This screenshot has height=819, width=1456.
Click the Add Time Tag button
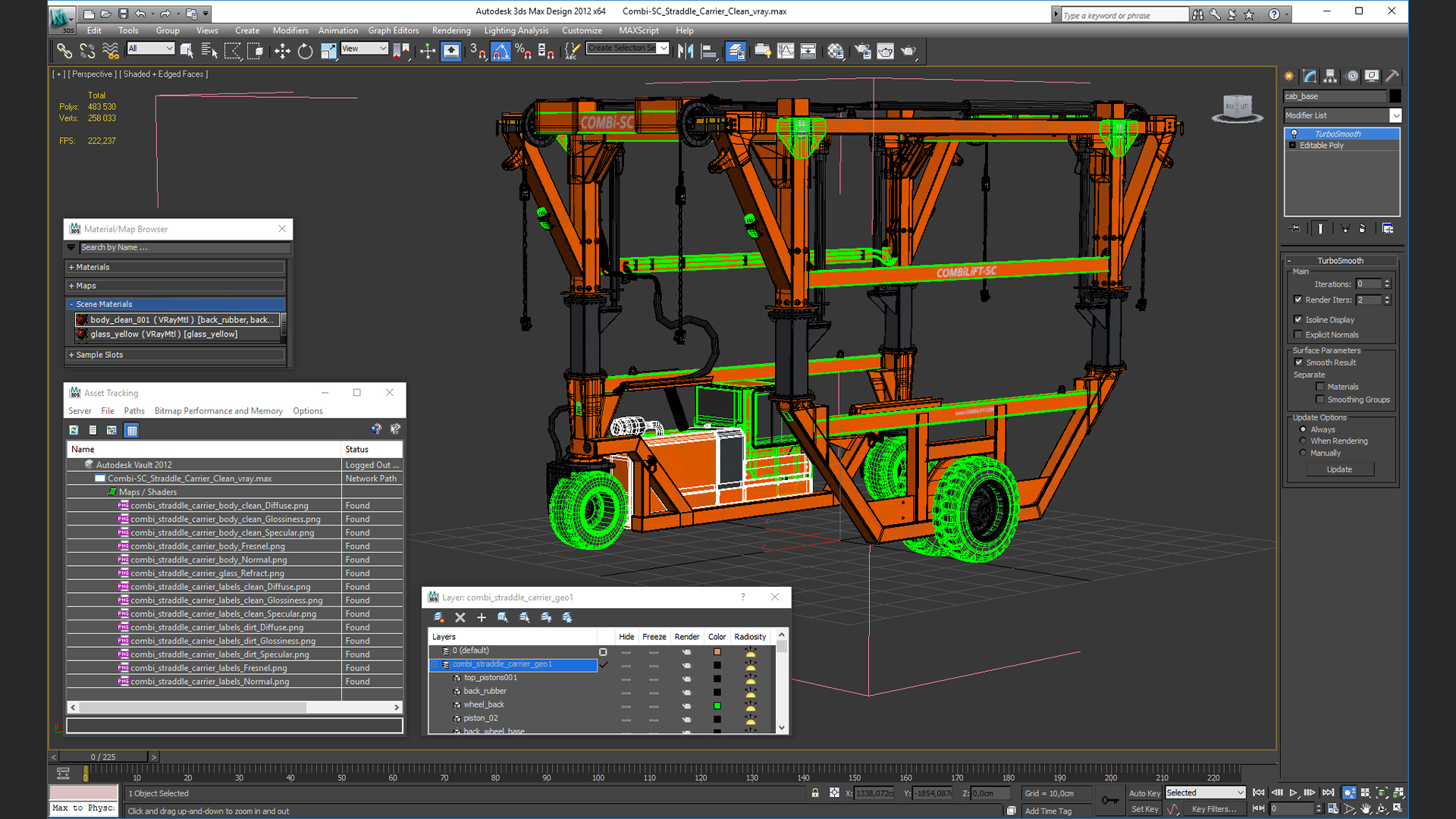point(1048,811)
